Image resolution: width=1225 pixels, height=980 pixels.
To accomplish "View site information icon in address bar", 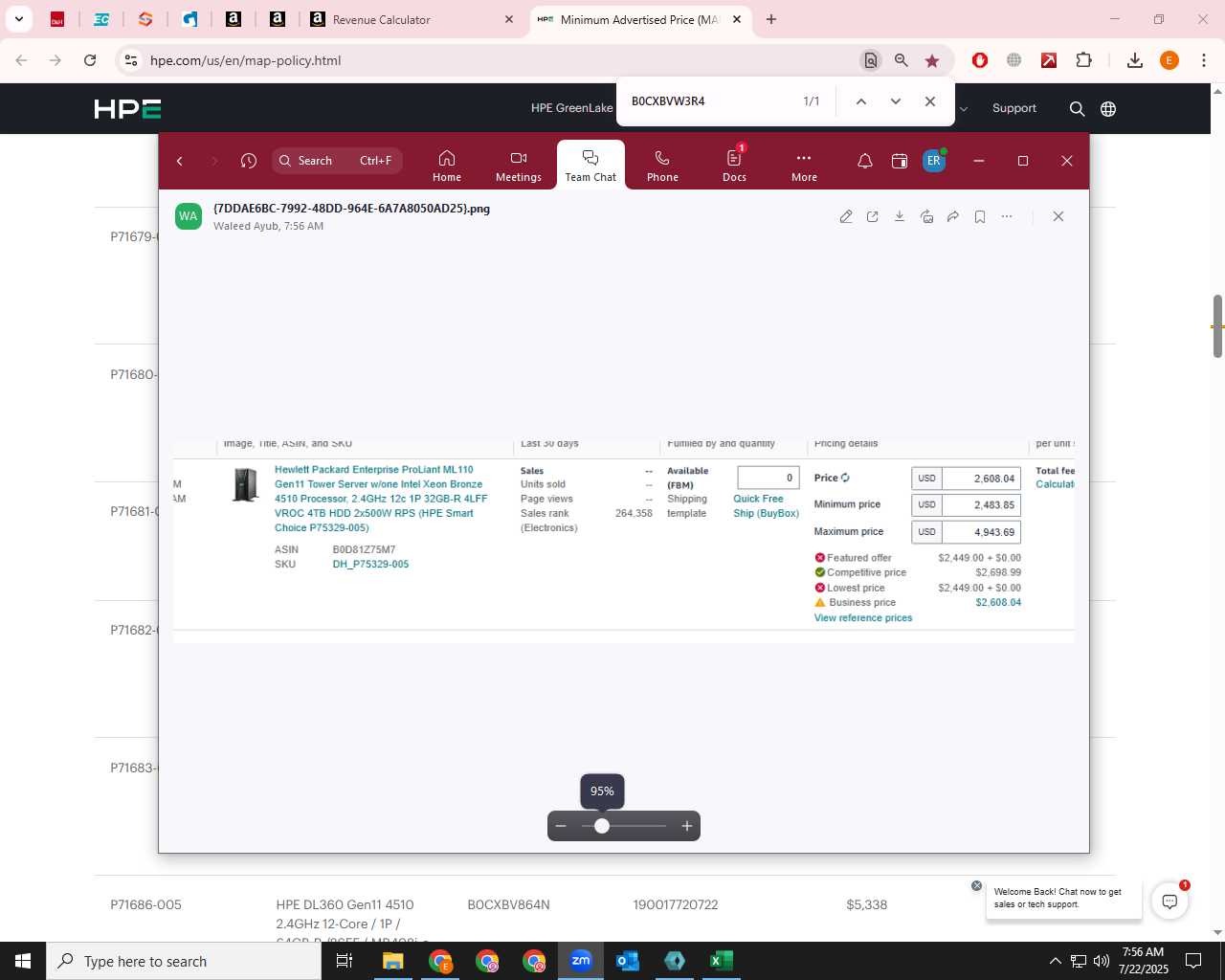I will (130, 60).
